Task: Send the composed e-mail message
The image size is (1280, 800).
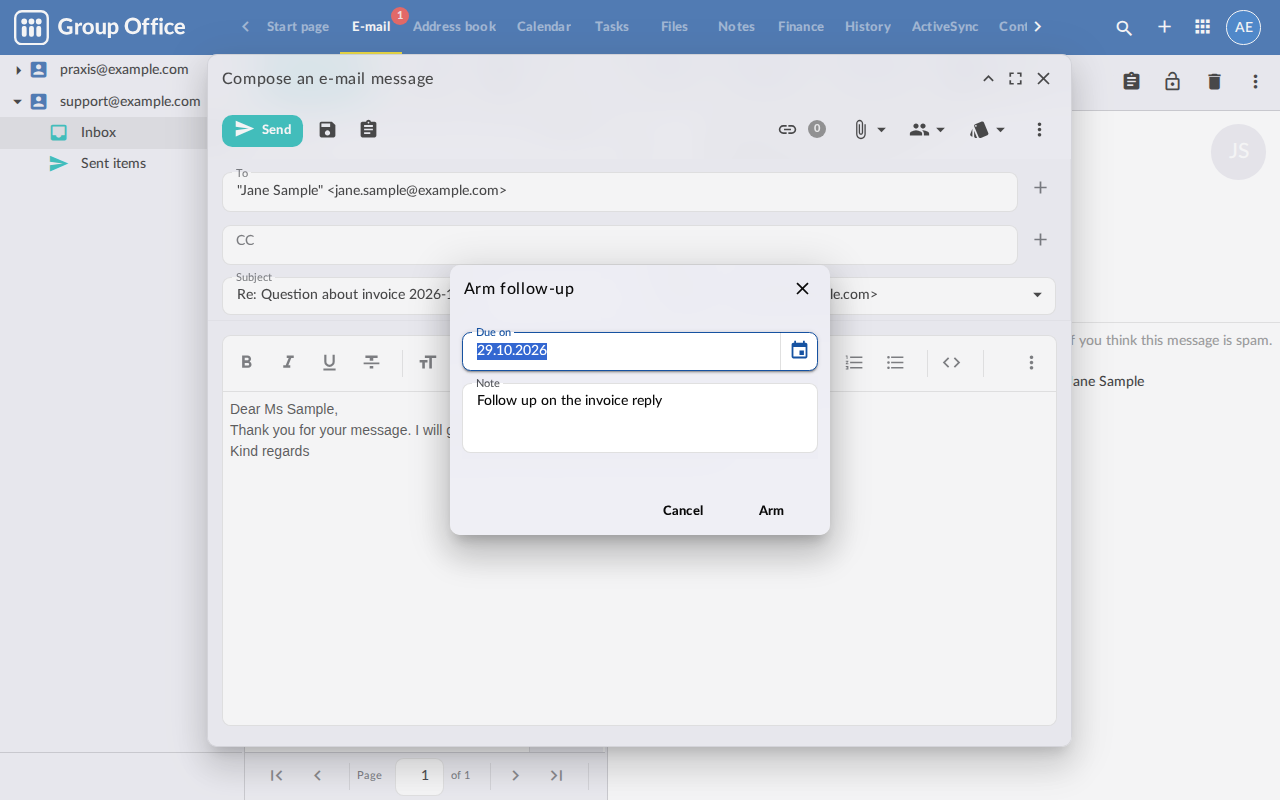Action: 262,130
